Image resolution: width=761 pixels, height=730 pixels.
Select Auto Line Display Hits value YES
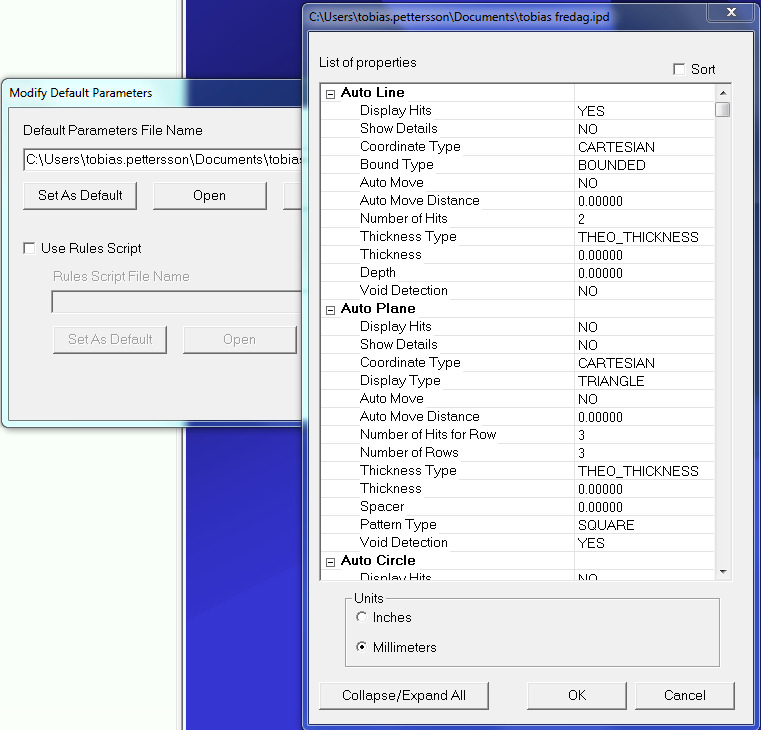click(x=645, y=111)
